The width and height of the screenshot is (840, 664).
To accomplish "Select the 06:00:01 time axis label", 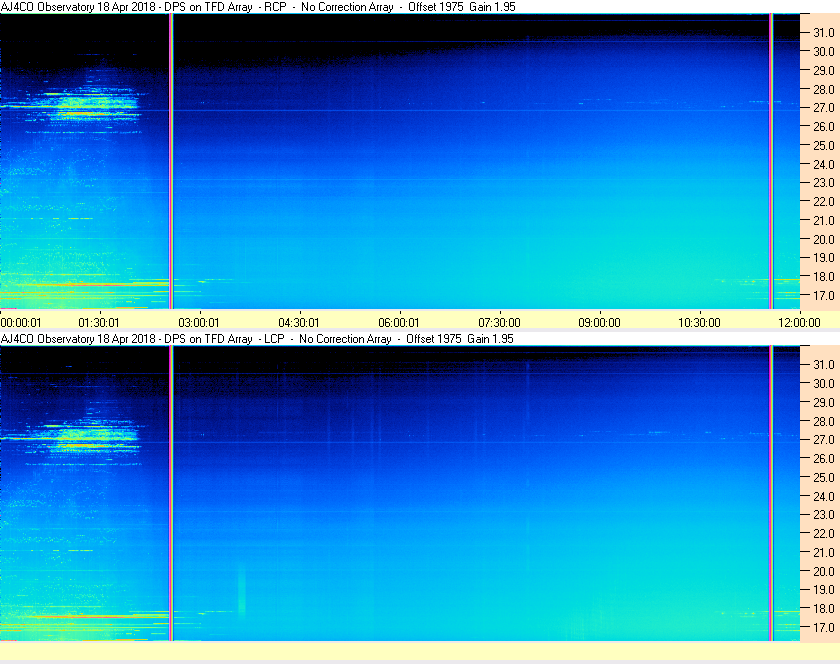I will tap(399, 323).
